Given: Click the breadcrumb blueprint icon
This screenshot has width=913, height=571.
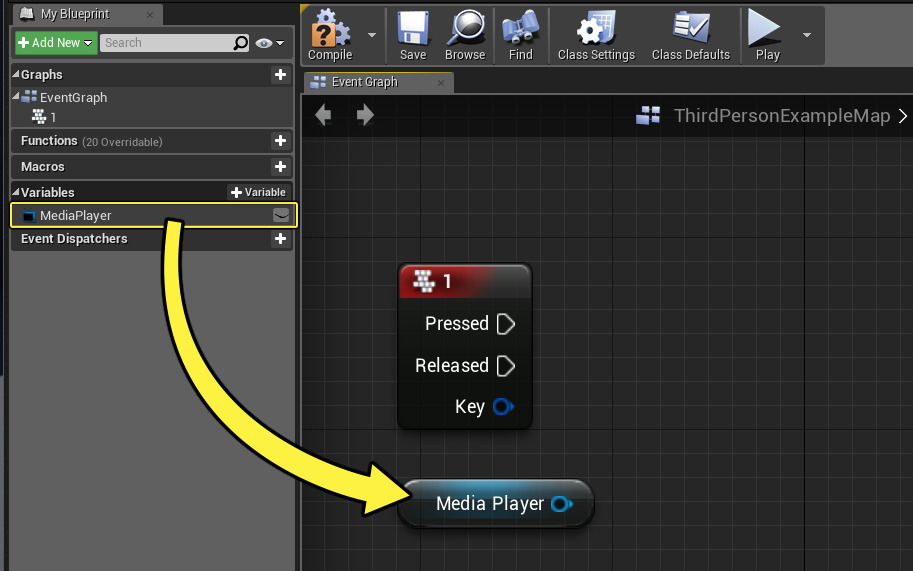Looking at the screenshot, I should (x=648, y=115).
